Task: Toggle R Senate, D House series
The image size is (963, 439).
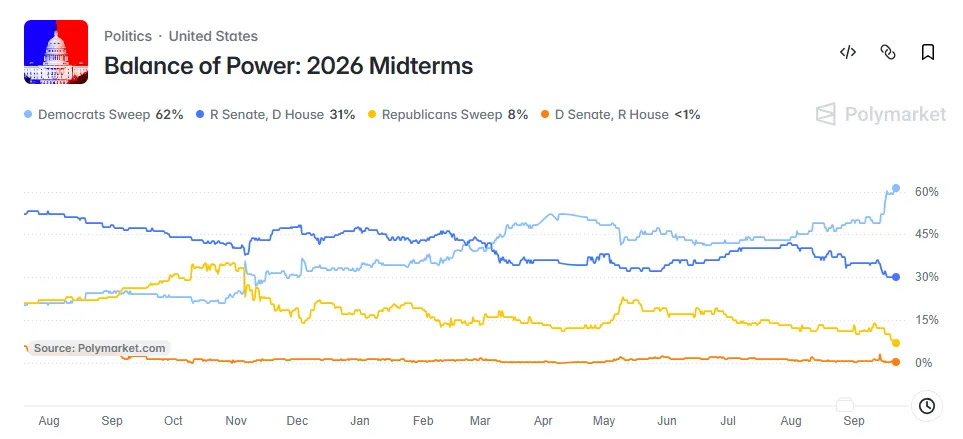Action: coord(275,114)
